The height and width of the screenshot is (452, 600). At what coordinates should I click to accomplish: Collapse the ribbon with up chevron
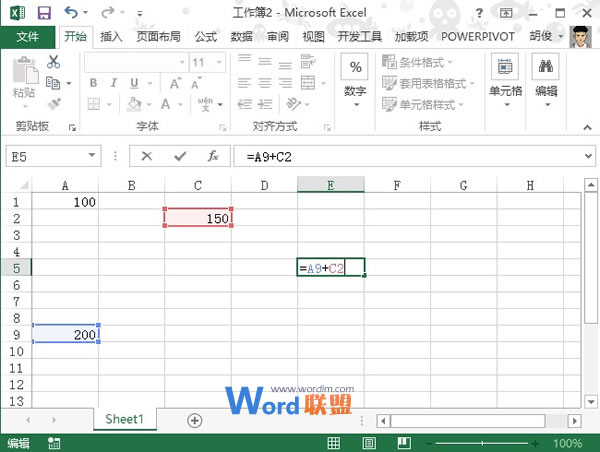587,127
